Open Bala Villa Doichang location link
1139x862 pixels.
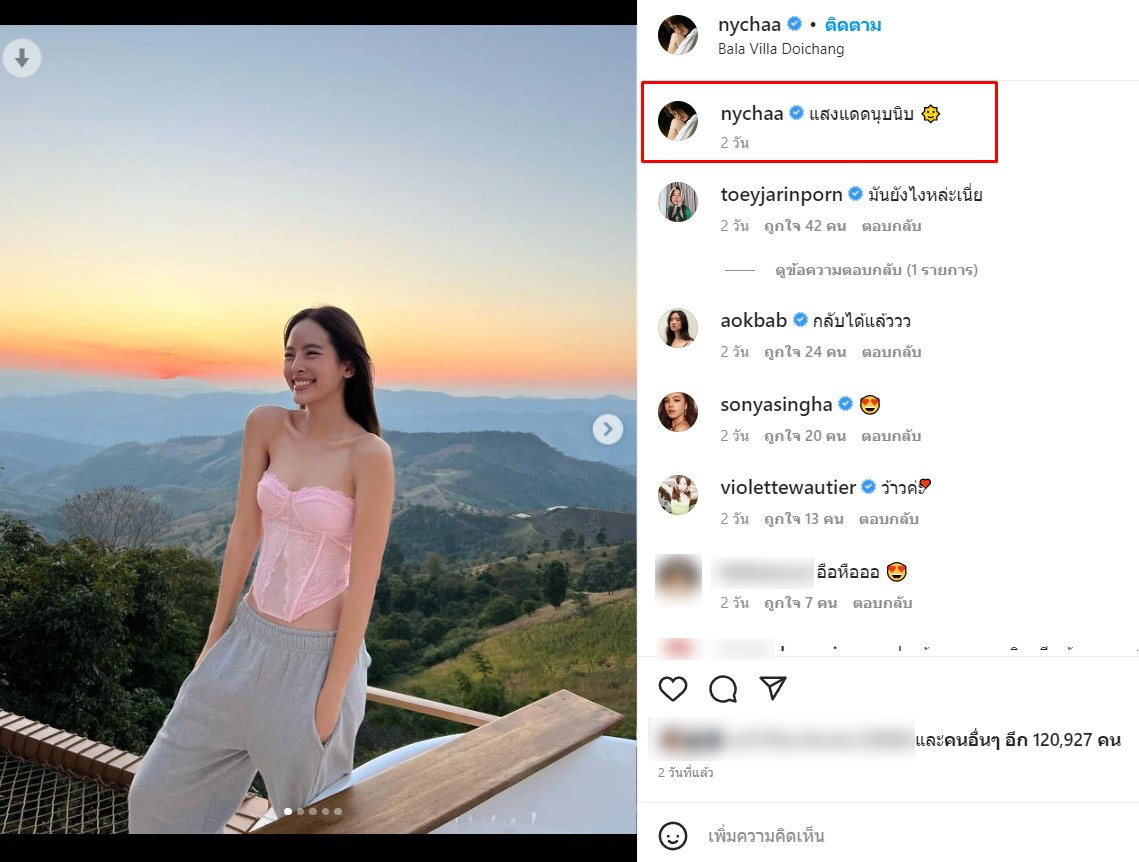coord(781,49)
